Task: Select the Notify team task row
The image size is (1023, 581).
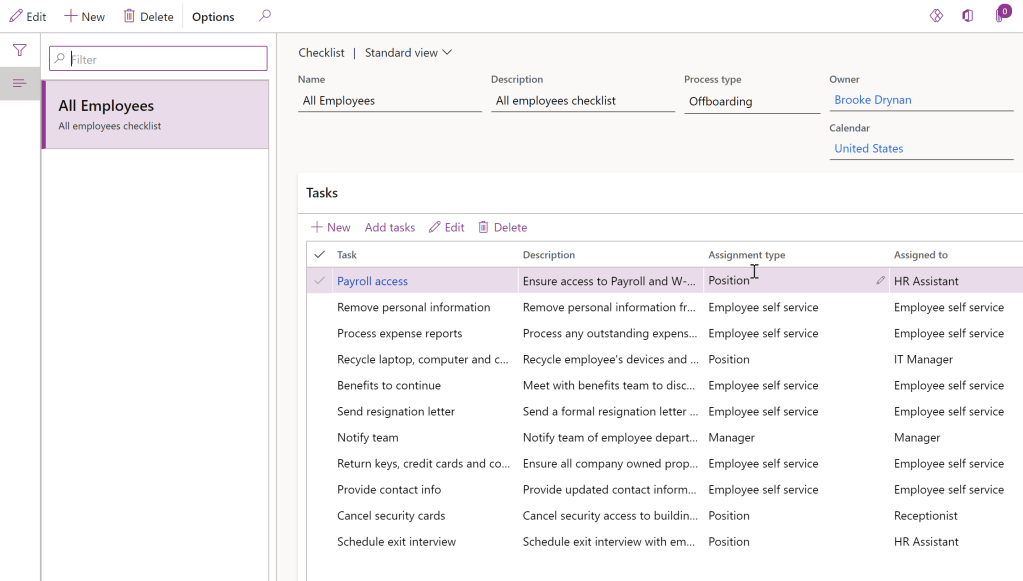Action: (x=368, y=437)
